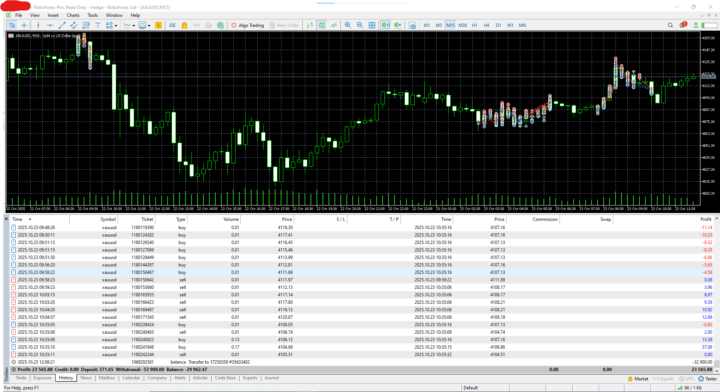Switch chart to bar chart style
The height and width of the screenshot is (392, 720).
310,25
